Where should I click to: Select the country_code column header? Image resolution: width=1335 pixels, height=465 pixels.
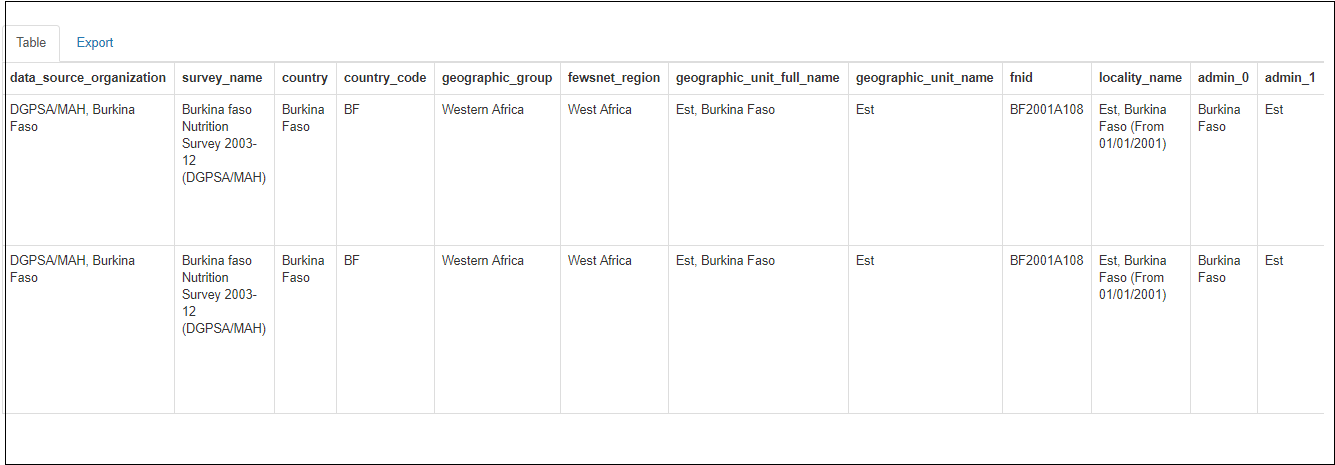click(385, 78)
